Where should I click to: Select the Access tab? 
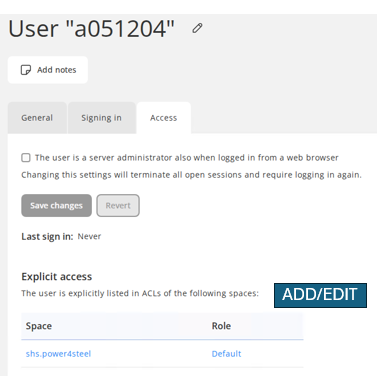[164, 118]
